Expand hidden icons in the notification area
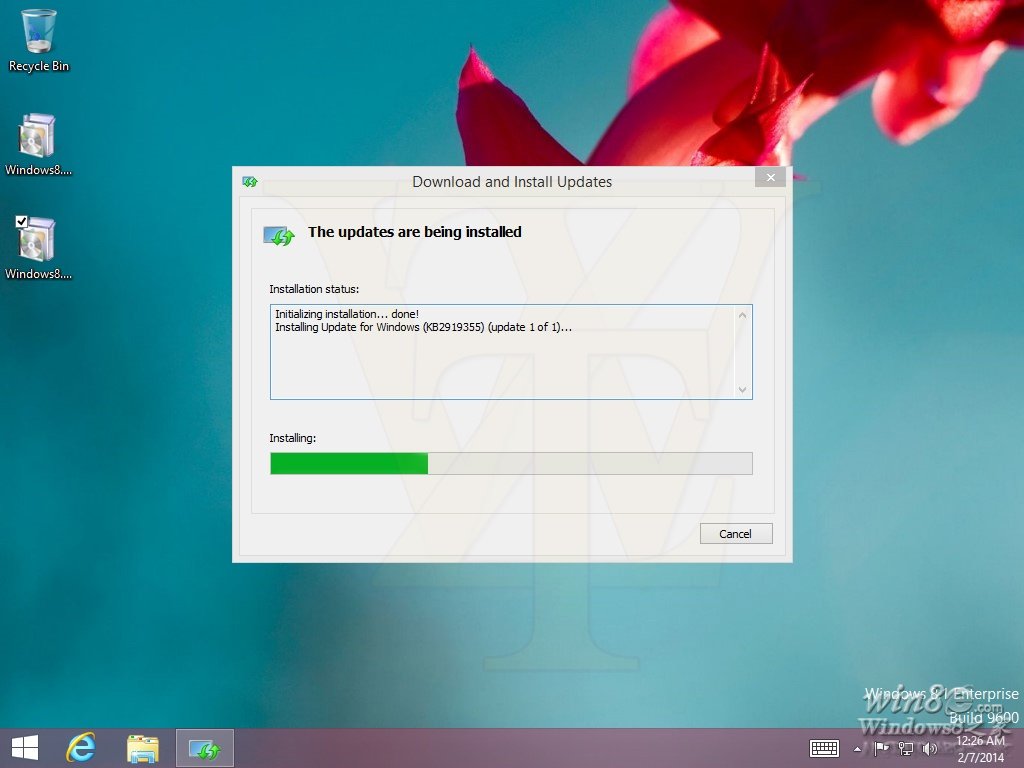 857,748
